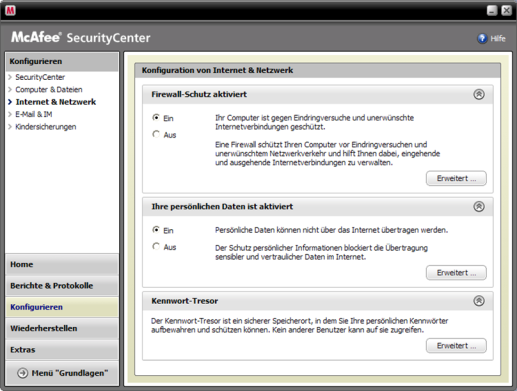Open Hilfe via the blue question mark icon
Screen dimensions: 517x391
(482, 39)
